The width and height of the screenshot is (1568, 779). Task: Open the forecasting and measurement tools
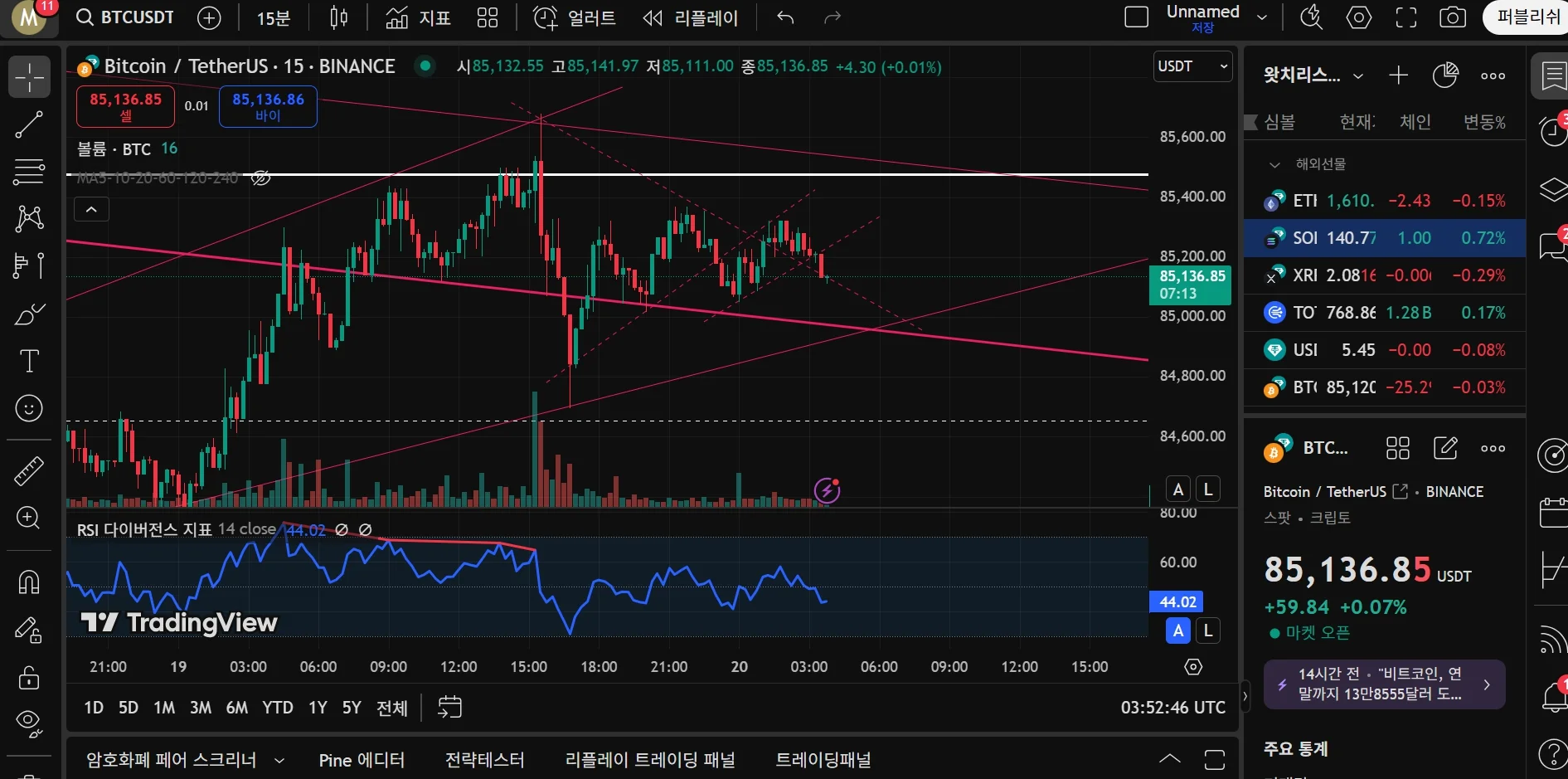pos(29,266)
